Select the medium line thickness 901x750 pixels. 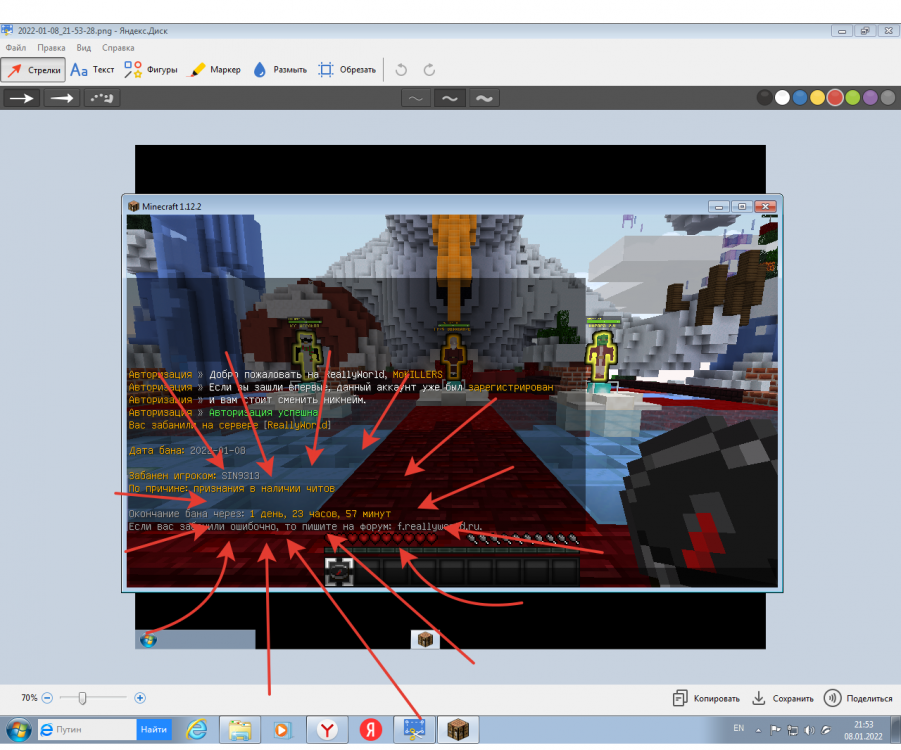(450, 98)
